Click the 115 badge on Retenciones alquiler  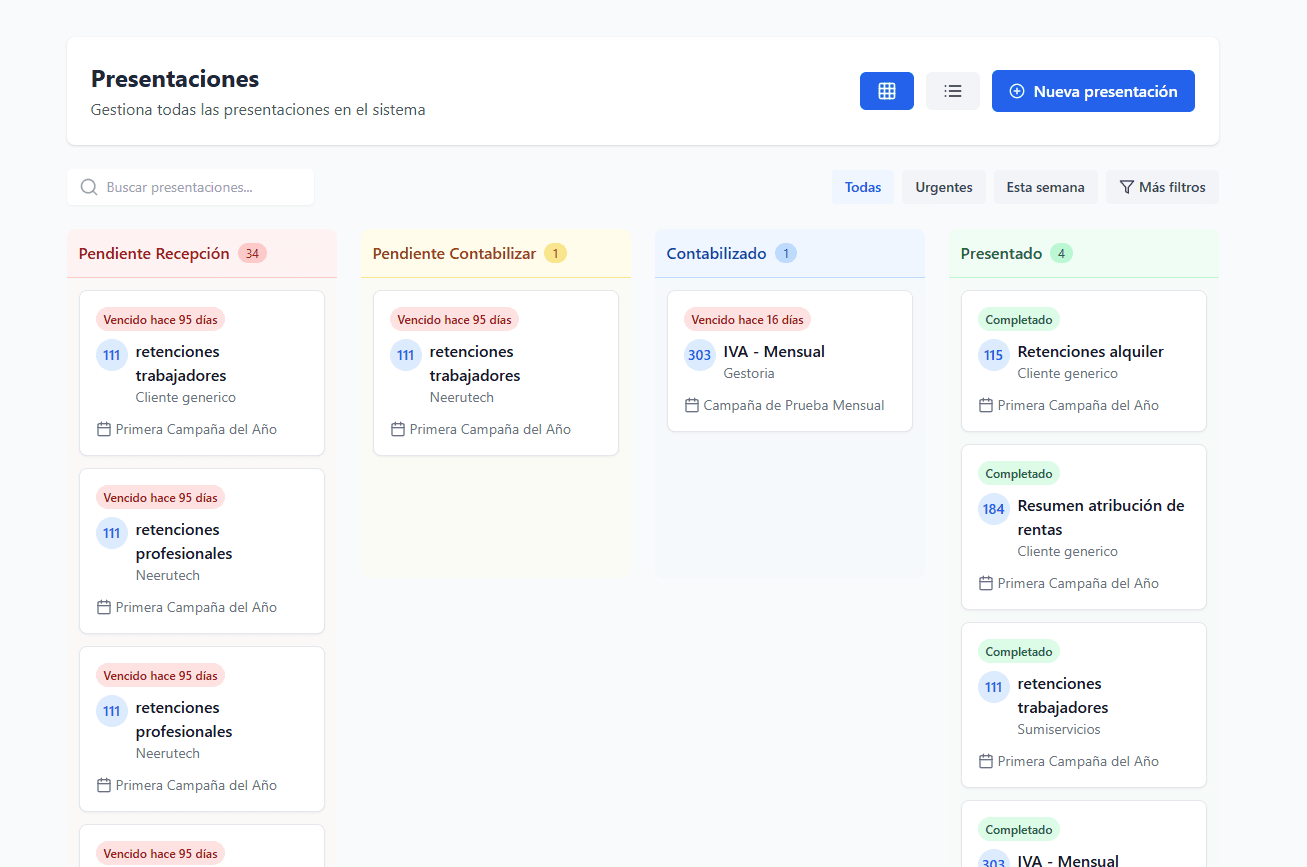pyautogui.click(x=993, y=355)
